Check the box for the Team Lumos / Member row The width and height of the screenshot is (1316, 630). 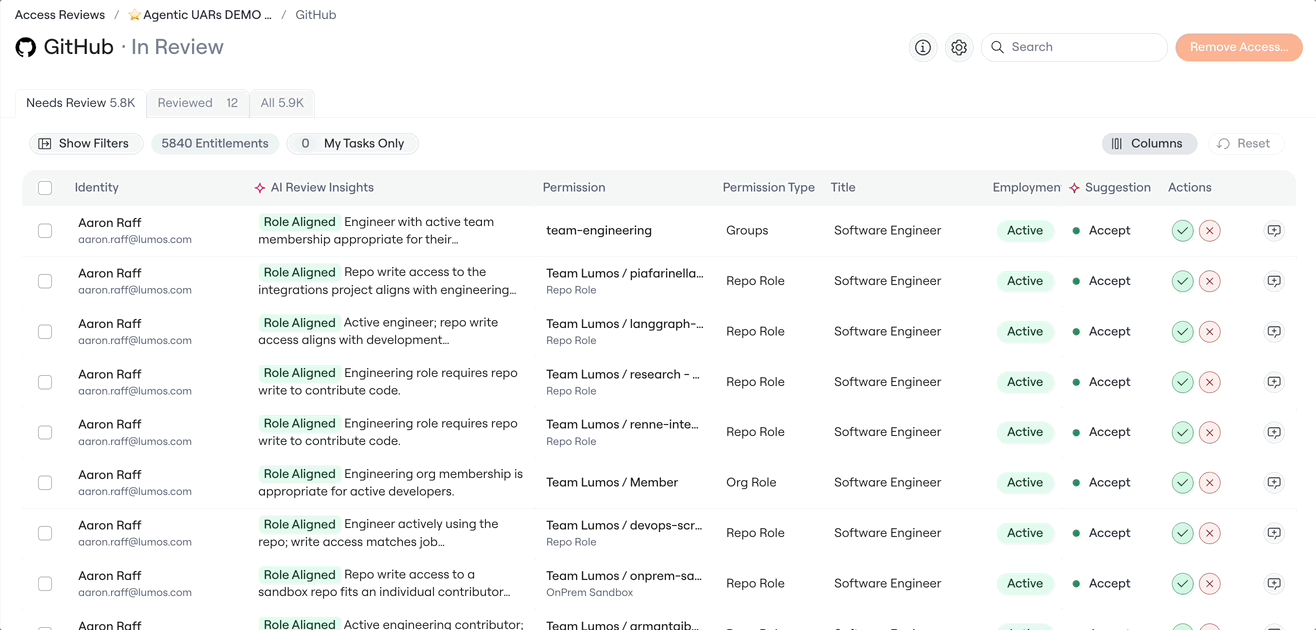click(45, 483)
